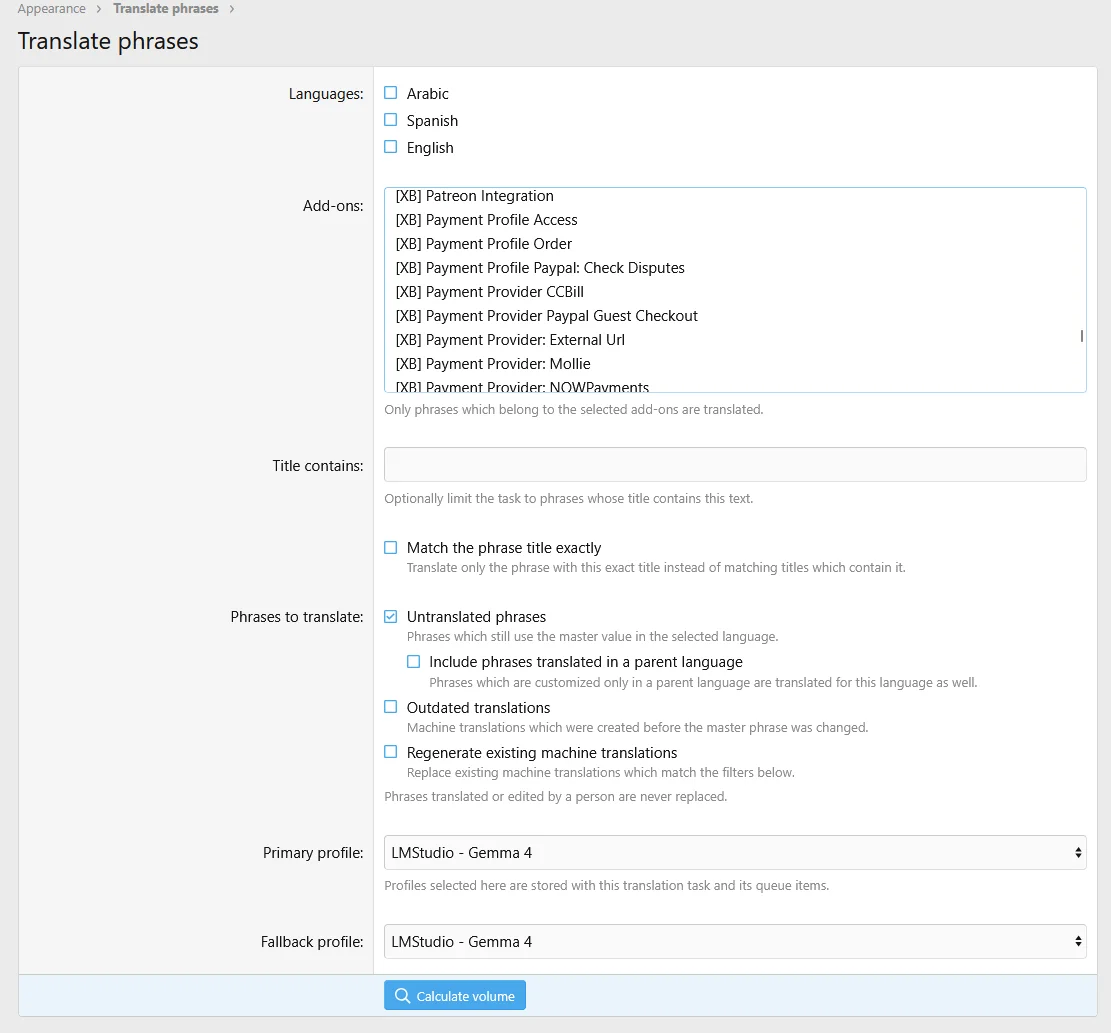Viewport: 1111px width, 1033px height.
Task: Click the Translate phrases breadcrumb link
Action: [x=166, y=9]
